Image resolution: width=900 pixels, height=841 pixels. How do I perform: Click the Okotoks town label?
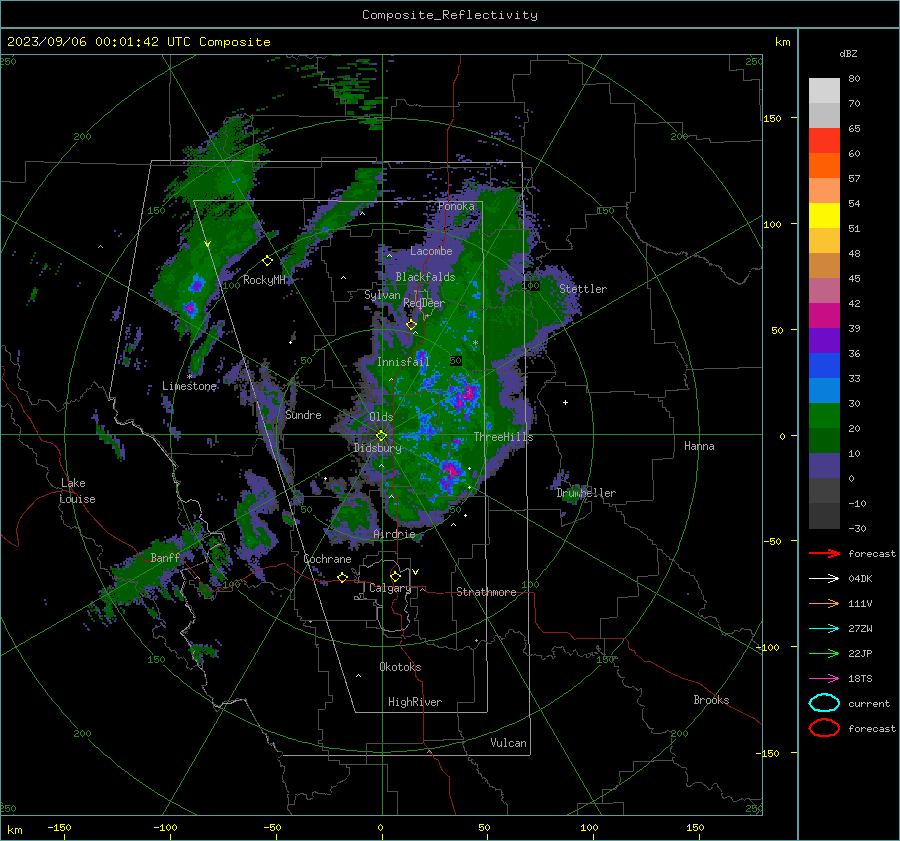(400, 667)
